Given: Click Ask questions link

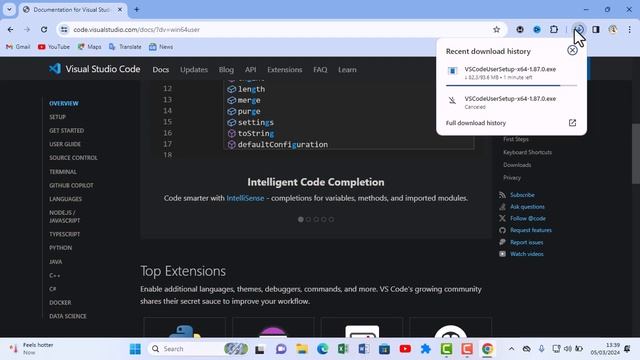Looking at the screenshot, I should coord(527,207).
